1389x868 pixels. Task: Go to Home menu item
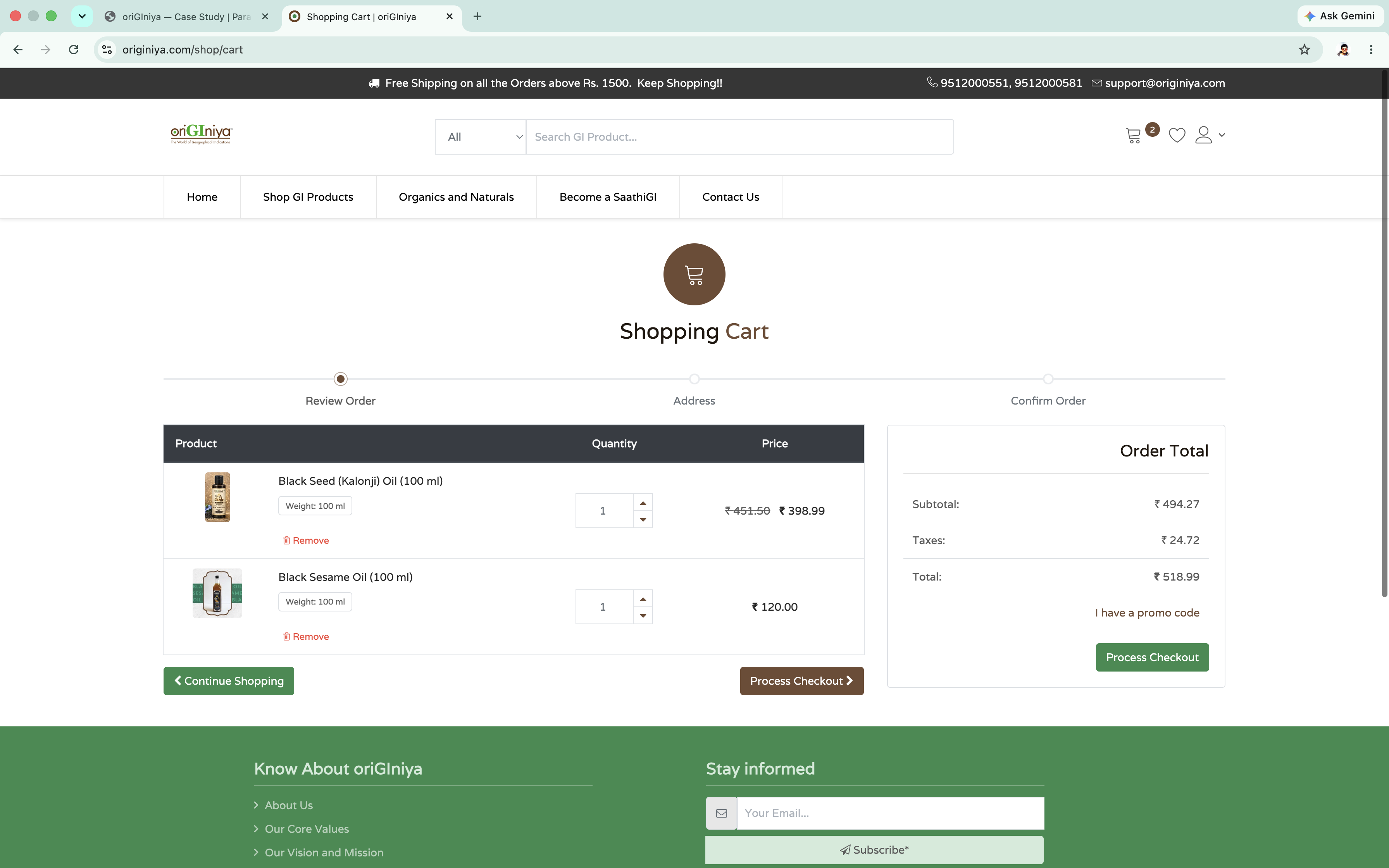coord(202,197)
